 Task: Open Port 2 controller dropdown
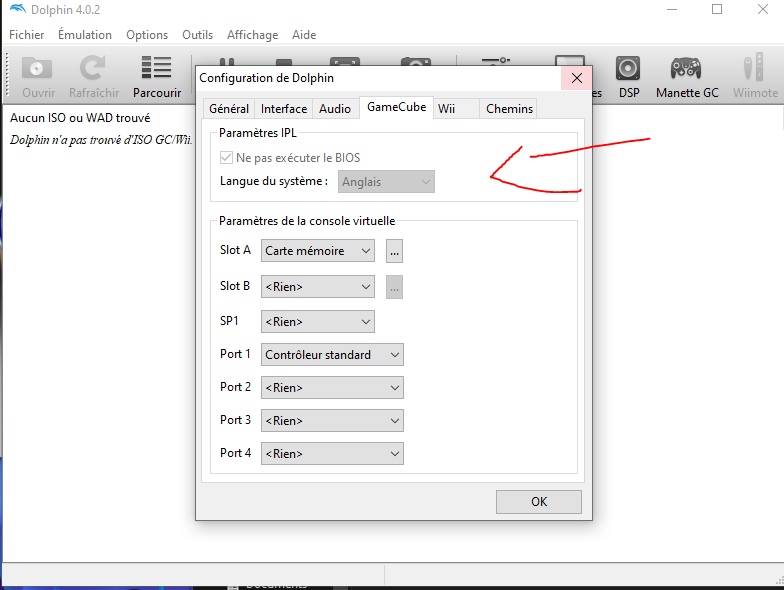coord(332,388)
